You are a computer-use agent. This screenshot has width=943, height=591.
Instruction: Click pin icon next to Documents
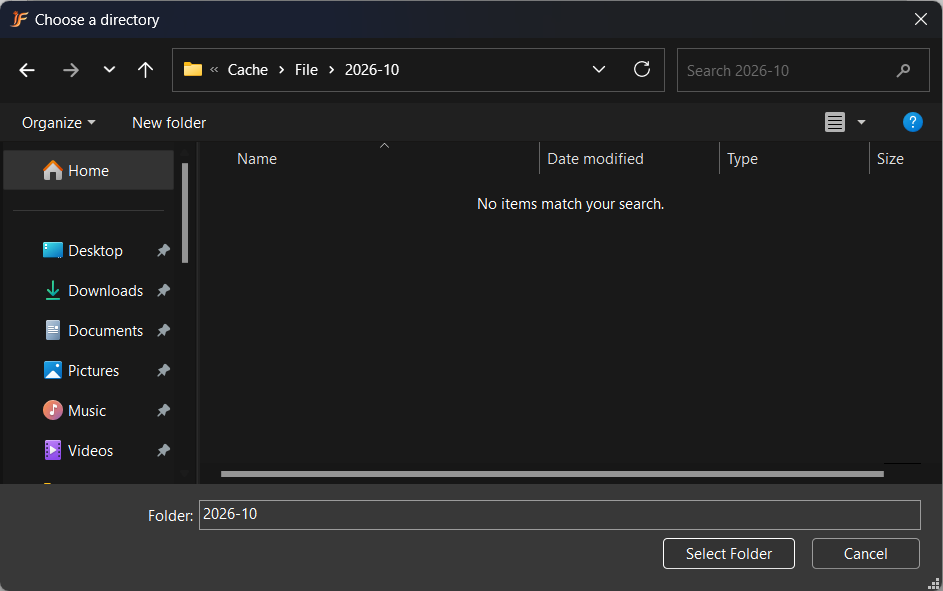(x=164, y=330)
